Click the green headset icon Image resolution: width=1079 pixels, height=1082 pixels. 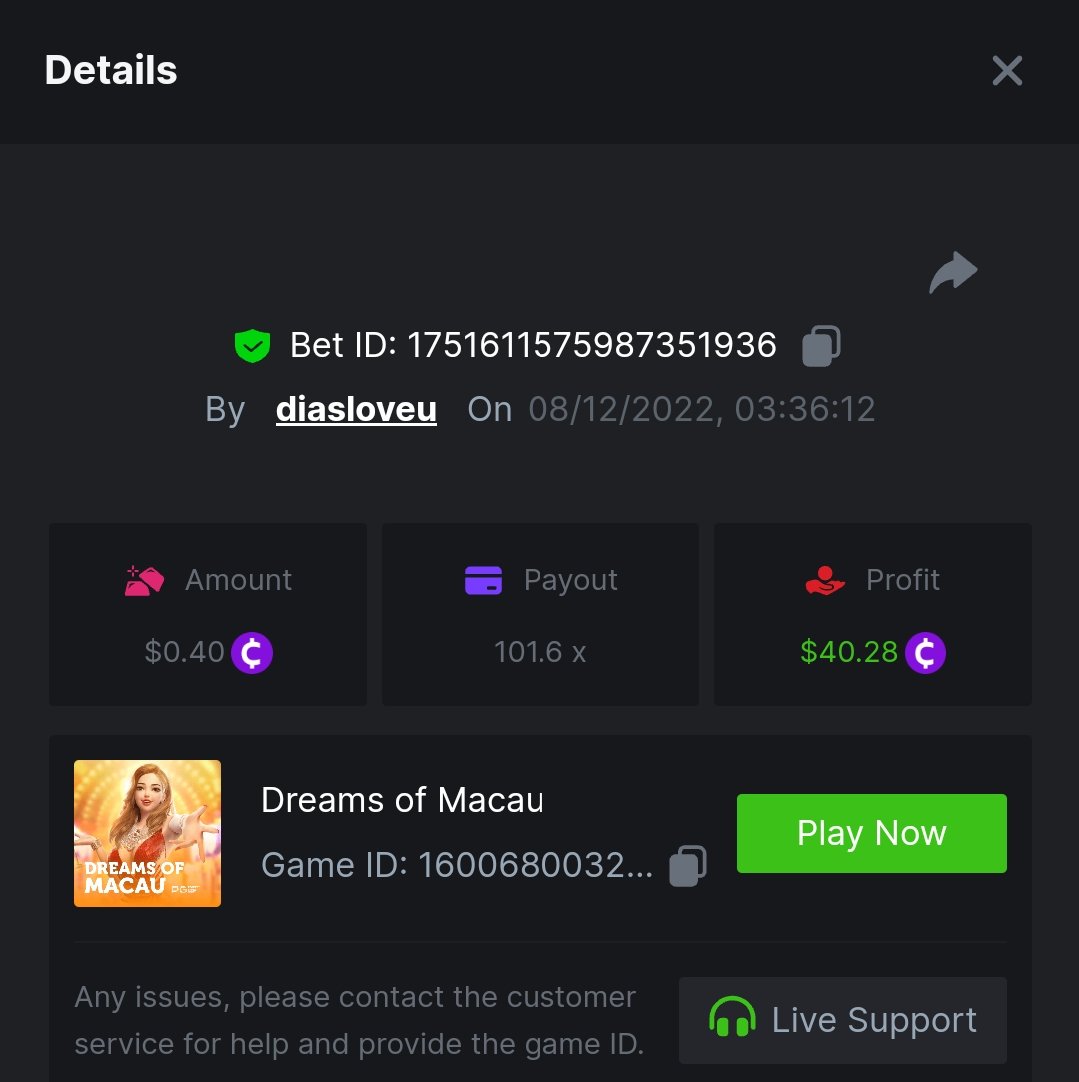[732, 1020]
